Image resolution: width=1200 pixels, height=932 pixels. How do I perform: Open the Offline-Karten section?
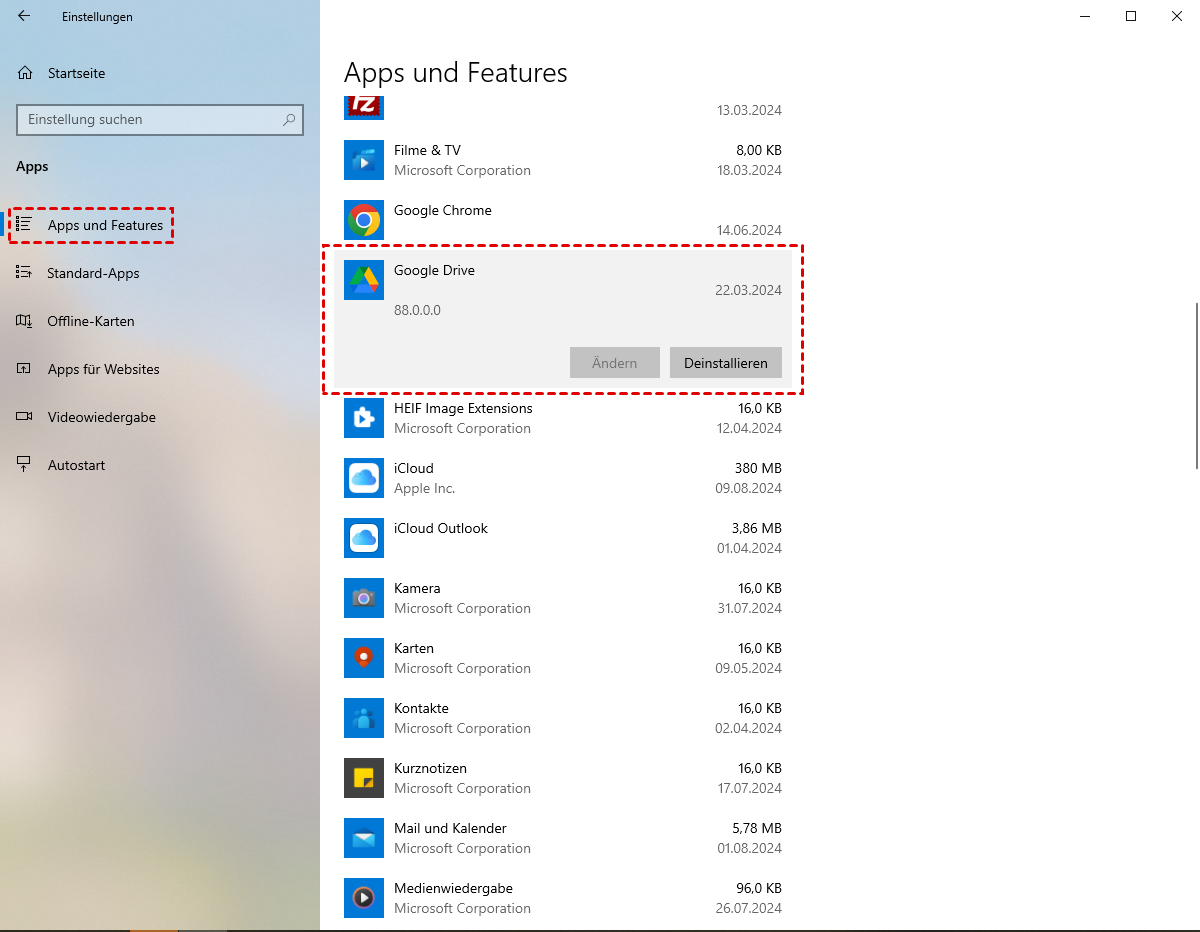(91, 321)
